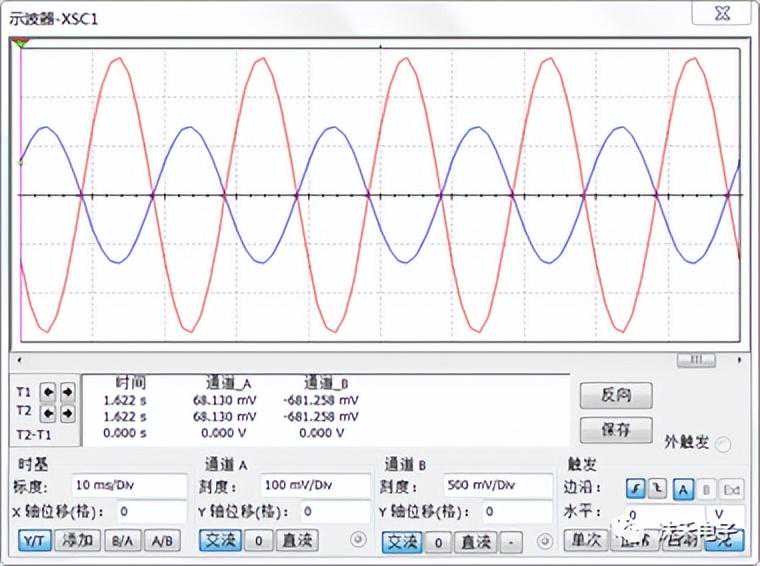
Task: Open the timebase 标度 10 ms/Div field
Action: point(129,486)
